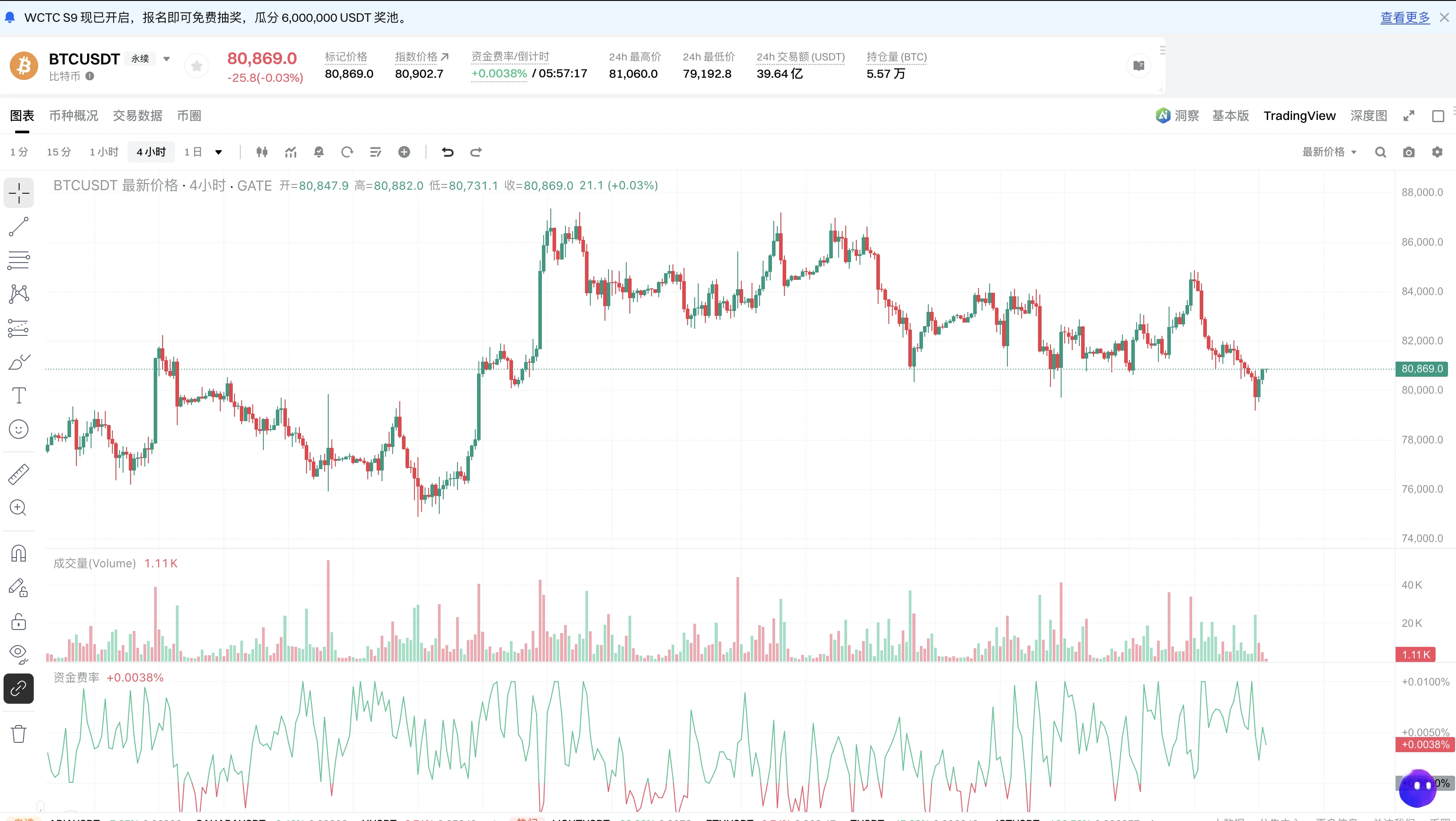The width and height of the screenshot is (1456, 821).
Task: Select the 15 分 timeframe
Action: click(59, 152)
